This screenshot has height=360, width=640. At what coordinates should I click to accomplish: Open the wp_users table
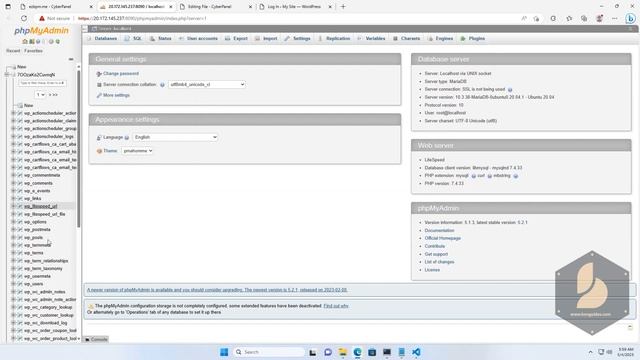point(33,284)
